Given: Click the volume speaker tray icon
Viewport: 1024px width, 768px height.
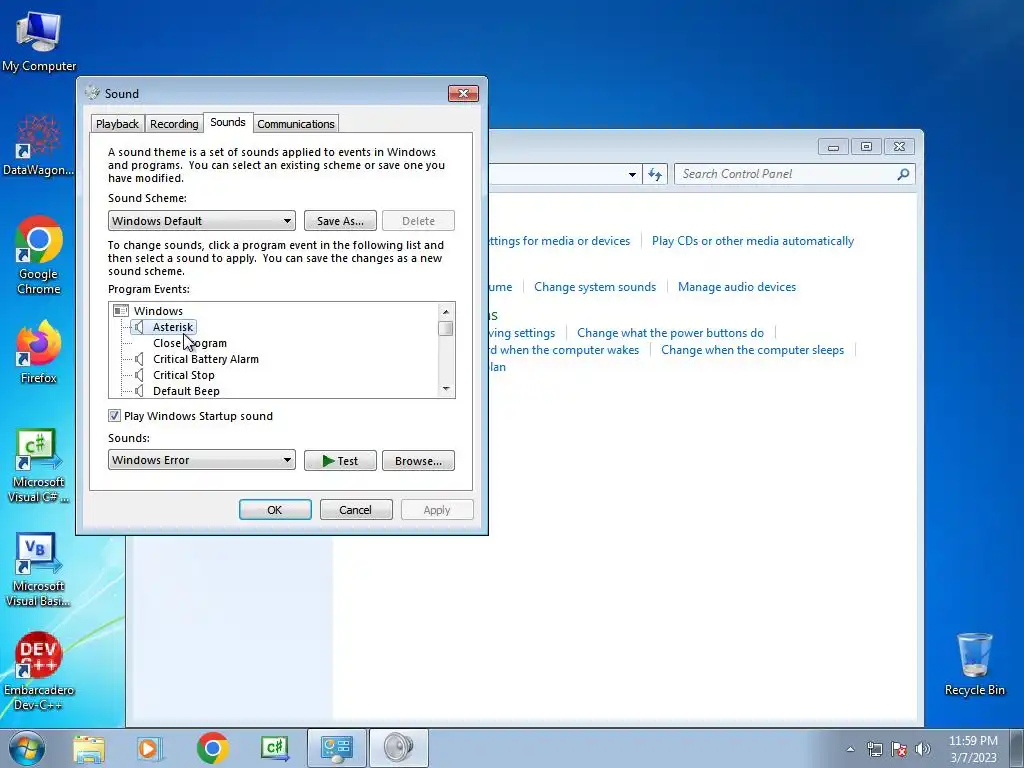Looking at the screenshot, I should point(923,749).
